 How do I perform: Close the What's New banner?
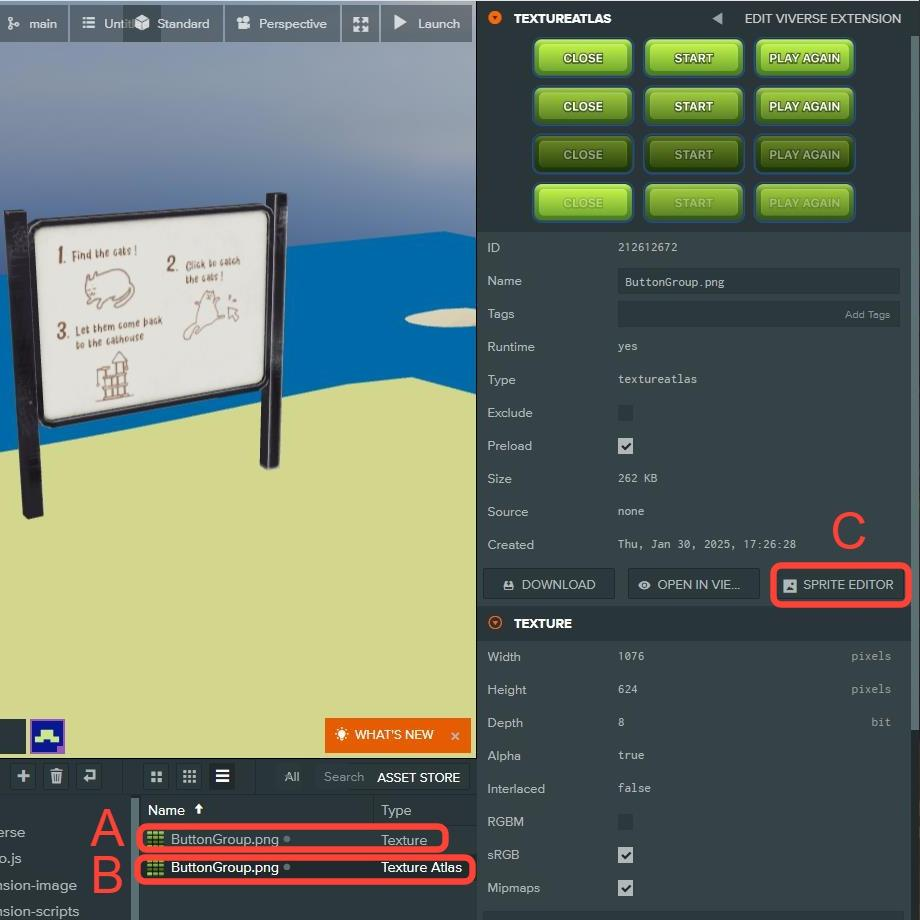click(x=455, y=736)
